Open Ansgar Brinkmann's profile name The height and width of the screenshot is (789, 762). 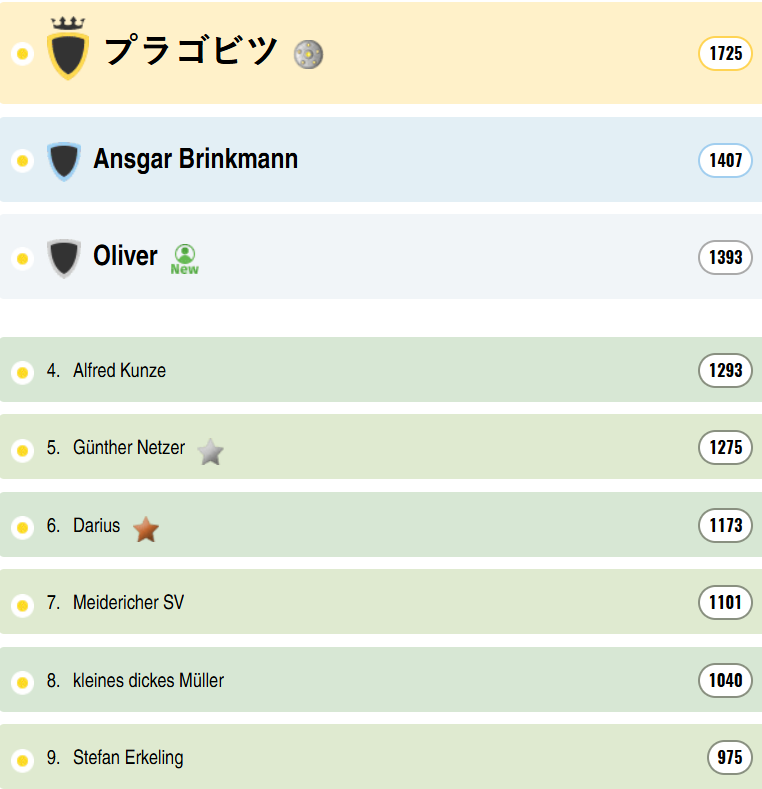[195, 159]
